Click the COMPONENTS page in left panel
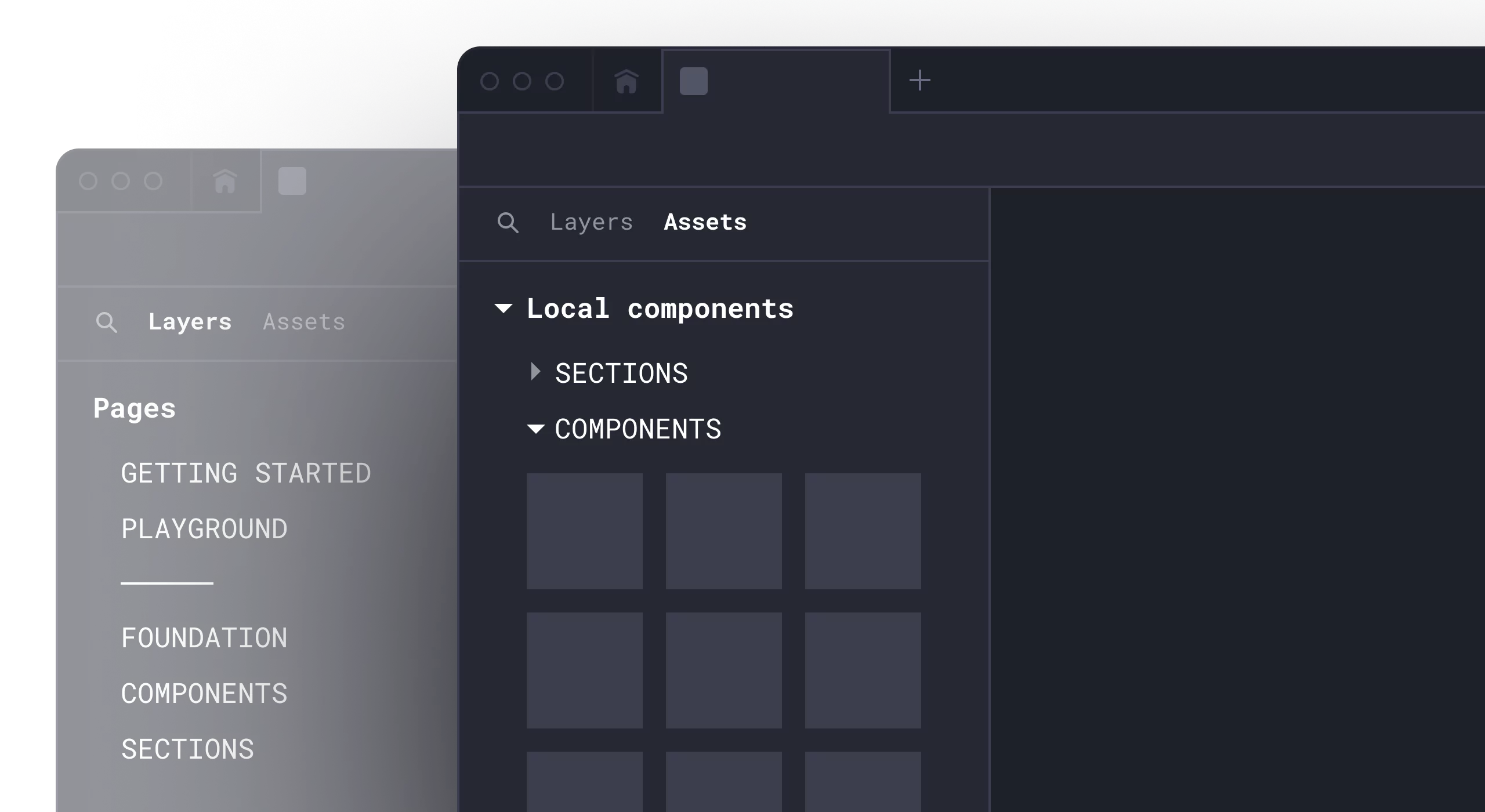The width and height of the screenshot is (1485, 812). tap(204, 693)
